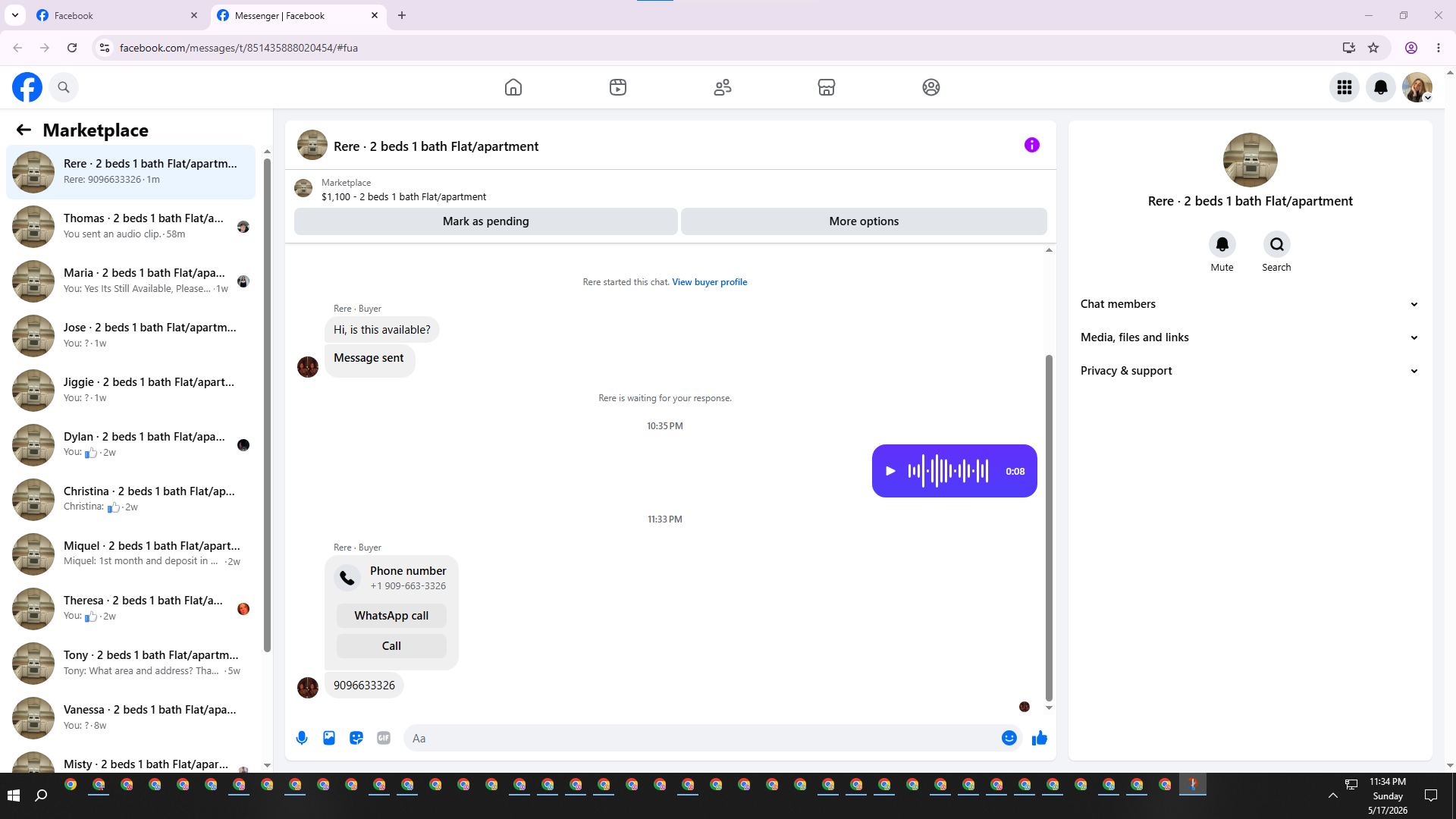Click the More options button
Image resolution: width=1456 pixels, height=819 pixels.
click(x=864, y=221)
